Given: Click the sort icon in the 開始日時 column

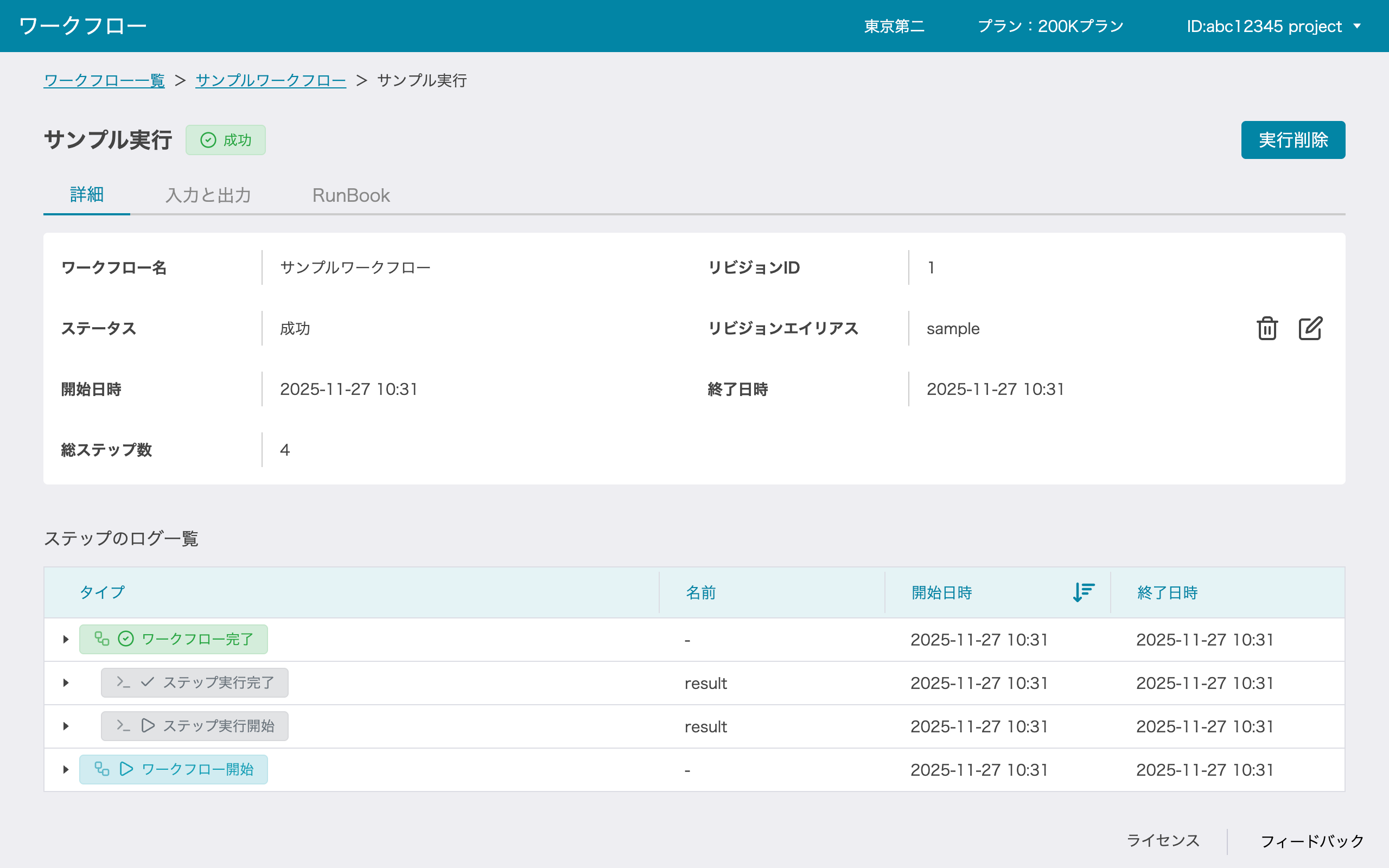Looking at the screenshot, I should pyautogui.click(x=1083, y=592).
